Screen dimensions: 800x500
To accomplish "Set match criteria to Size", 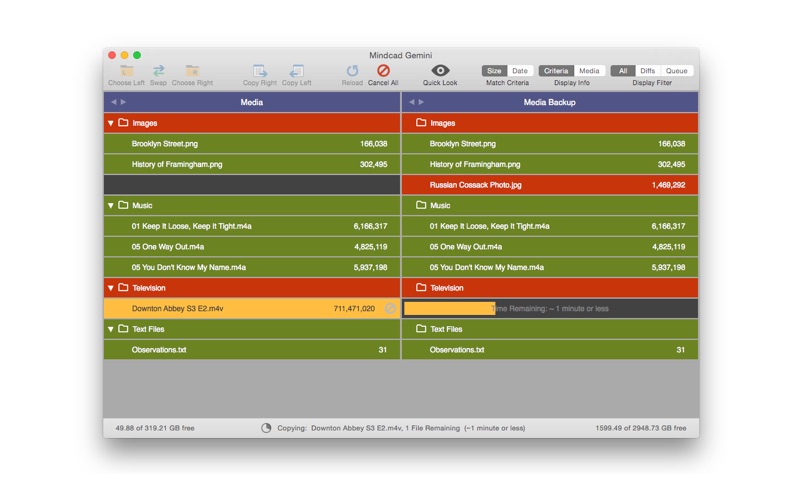I will coord(494,71).
